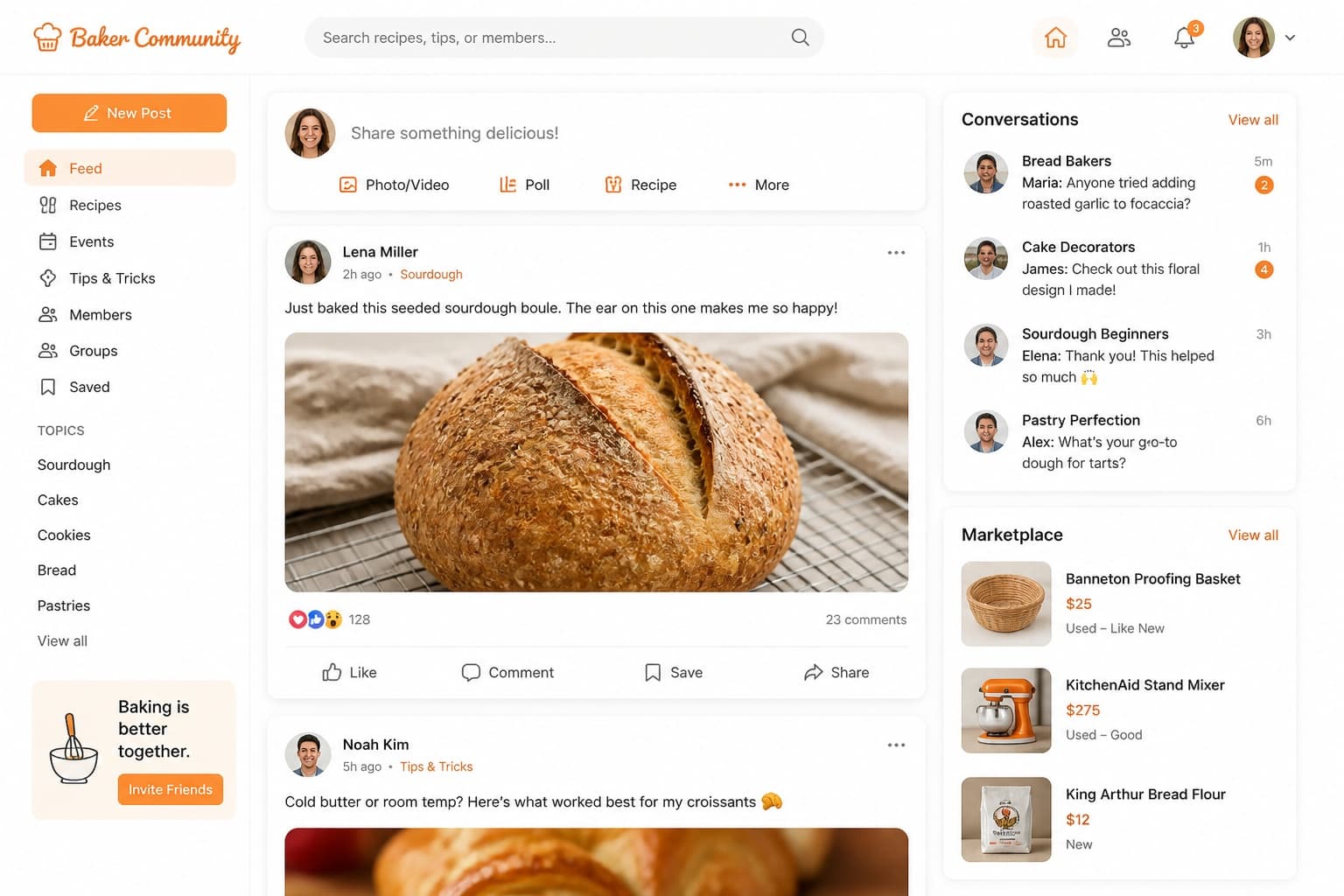Save Lena Miller's post
The image size is (1344, 896).
(x=674, y=672)
